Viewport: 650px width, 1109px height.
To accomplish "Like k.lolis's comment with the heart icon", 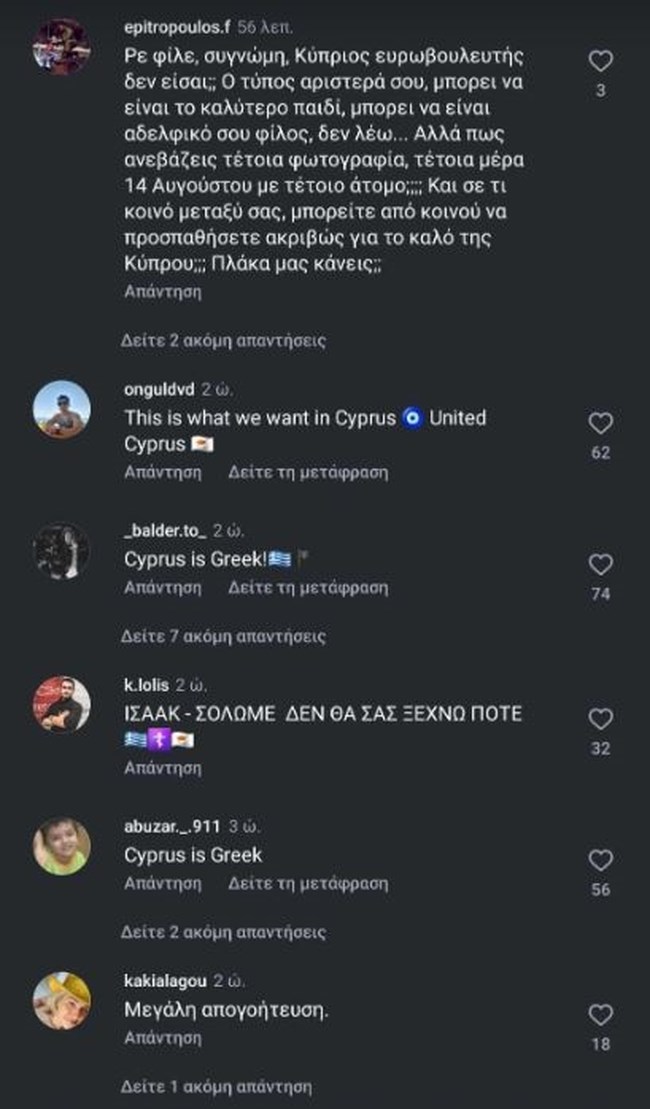I will 600,719.
